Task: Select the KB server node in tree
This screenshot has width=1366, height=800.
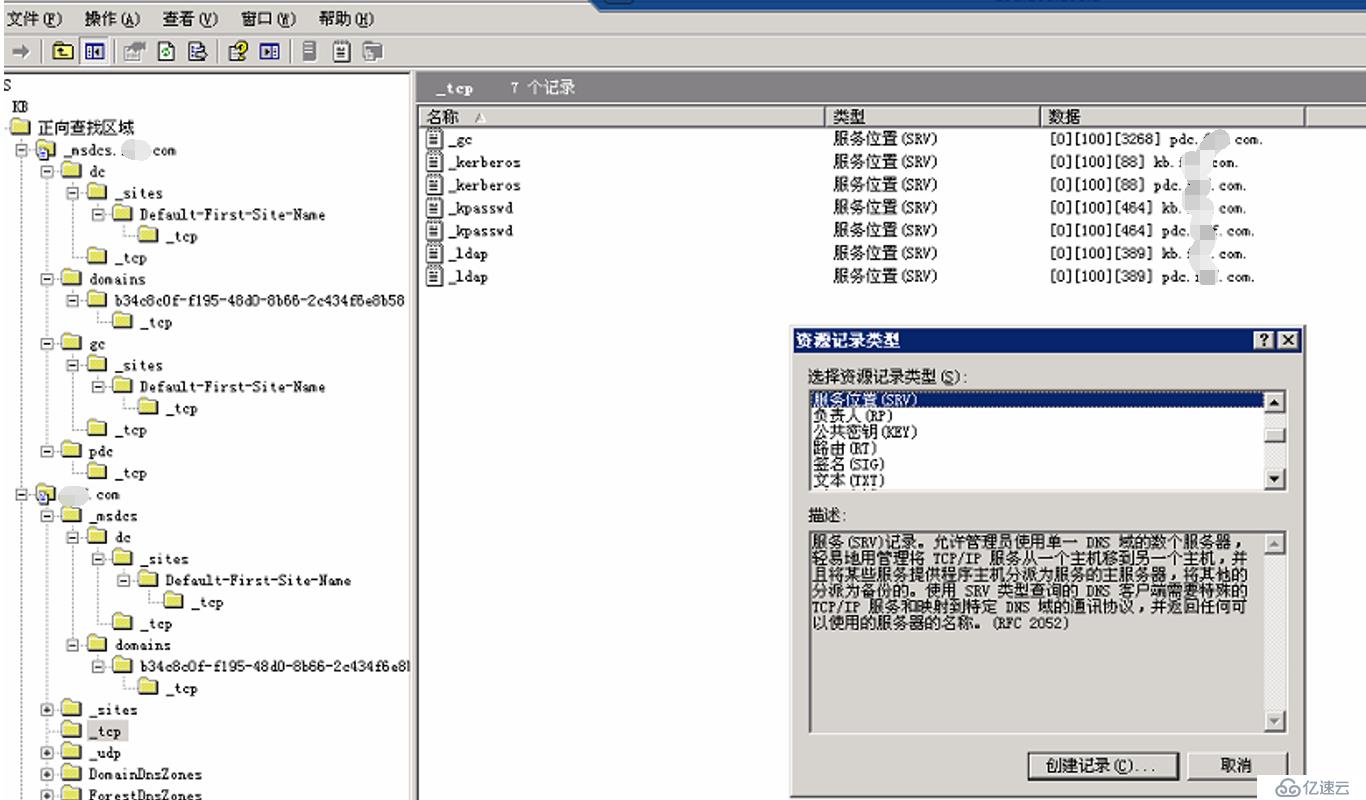Action: tap(20, 106)
